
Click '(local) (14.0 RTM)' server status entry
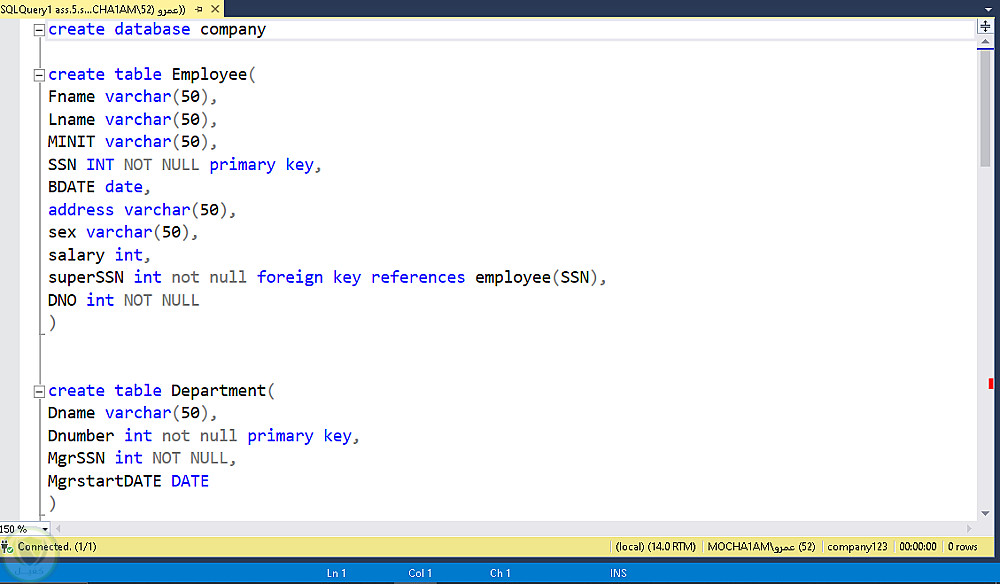pyautogui.click(x=656, y=546)
